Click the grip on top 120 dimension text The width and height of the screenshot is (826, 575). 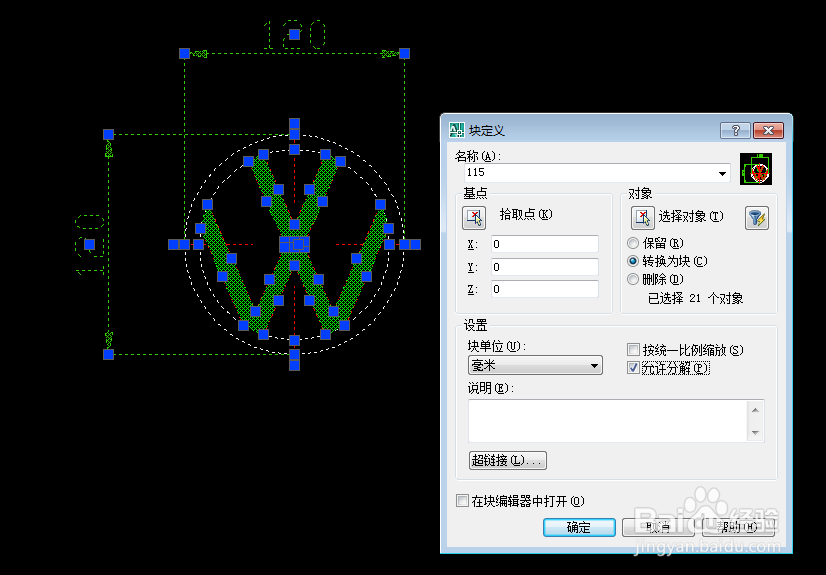tap(294, 35)
